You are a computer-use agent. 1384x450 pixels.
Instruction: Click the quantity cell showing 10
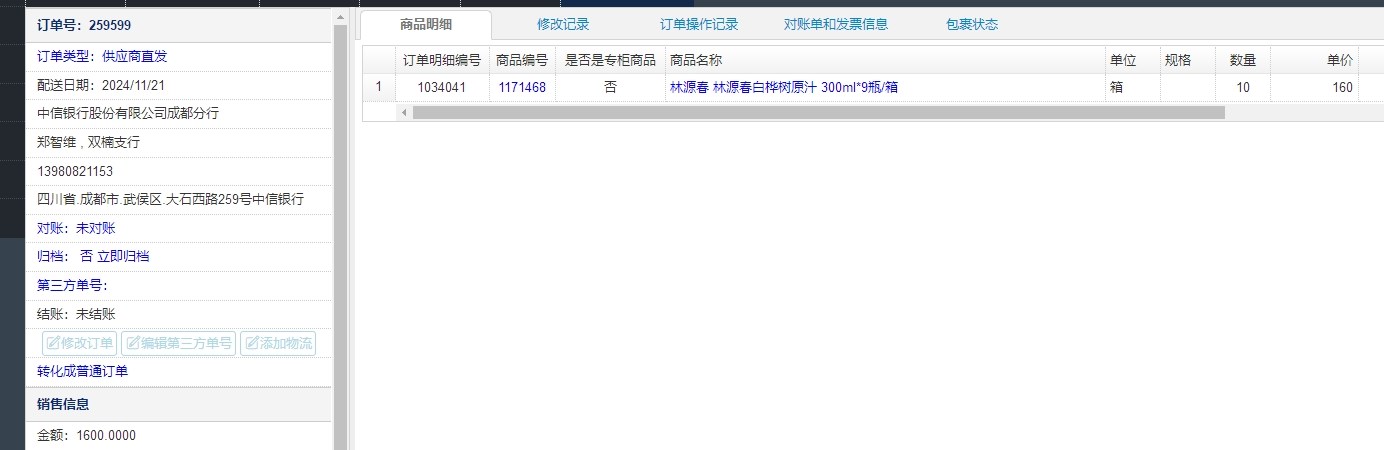point(1243,87)
